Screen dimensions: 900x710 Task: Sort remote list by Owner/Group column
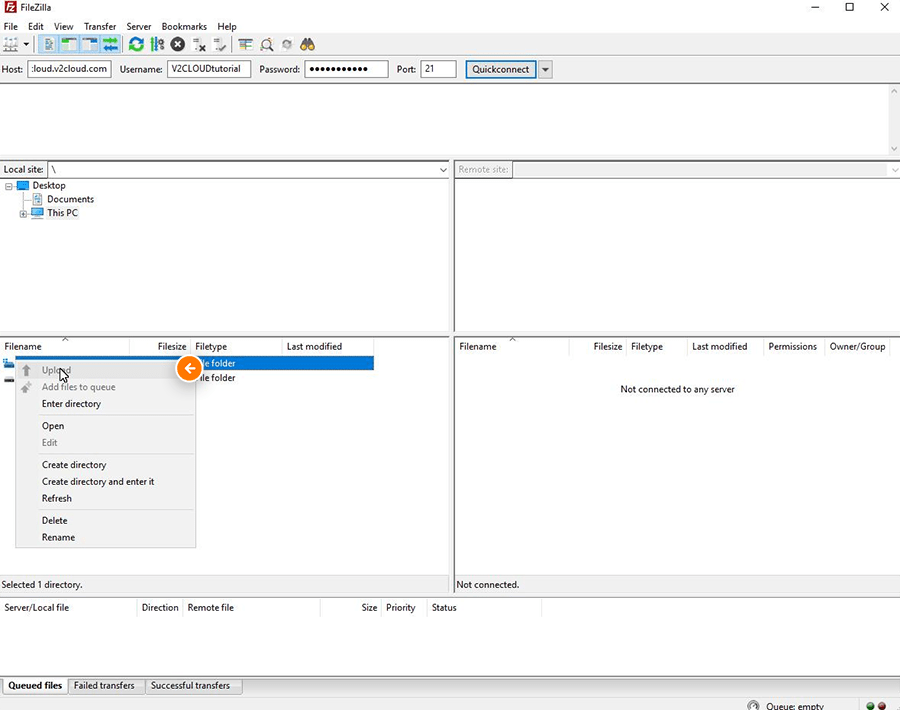coord(857,347)
